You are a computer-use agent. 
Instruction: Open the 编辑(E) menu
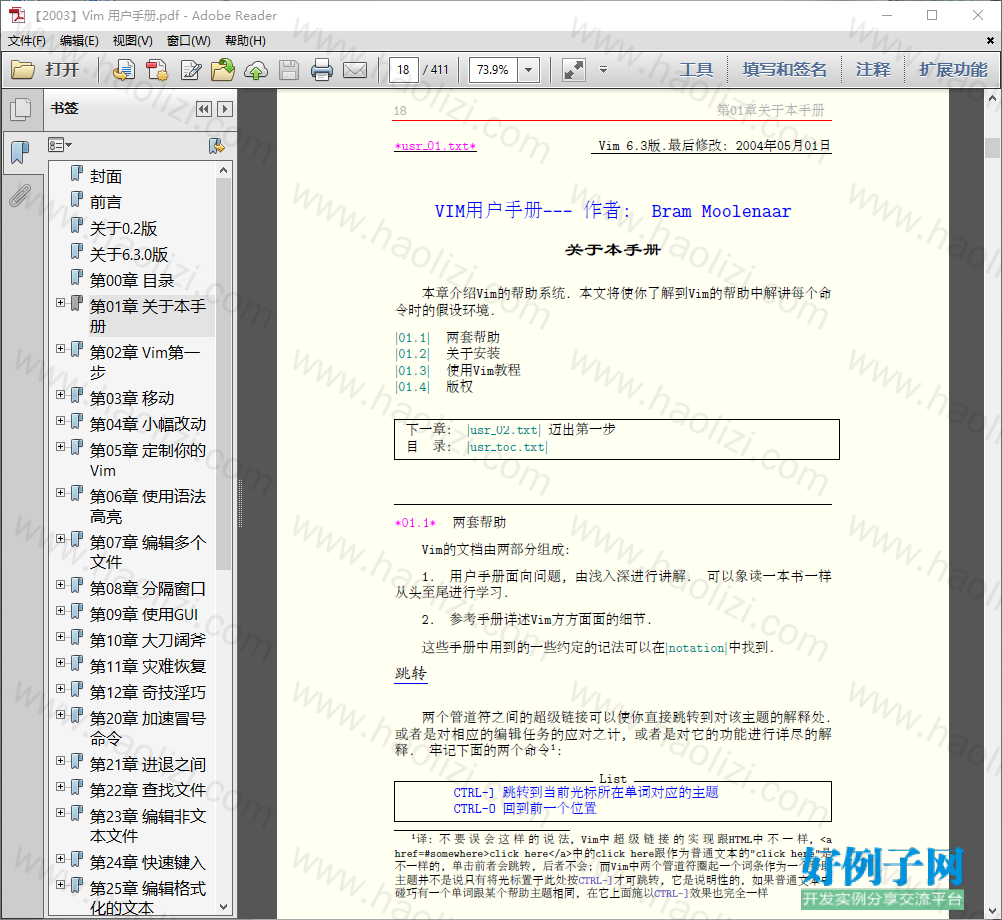[79, 41]
